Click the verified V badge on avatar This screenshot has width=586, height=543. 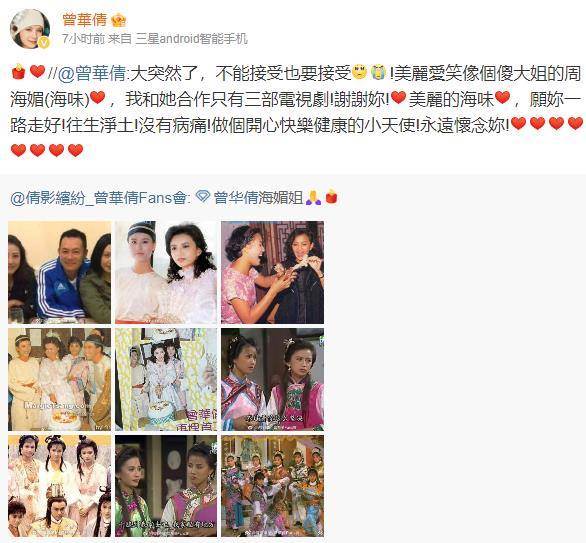[x=44, y=43]
